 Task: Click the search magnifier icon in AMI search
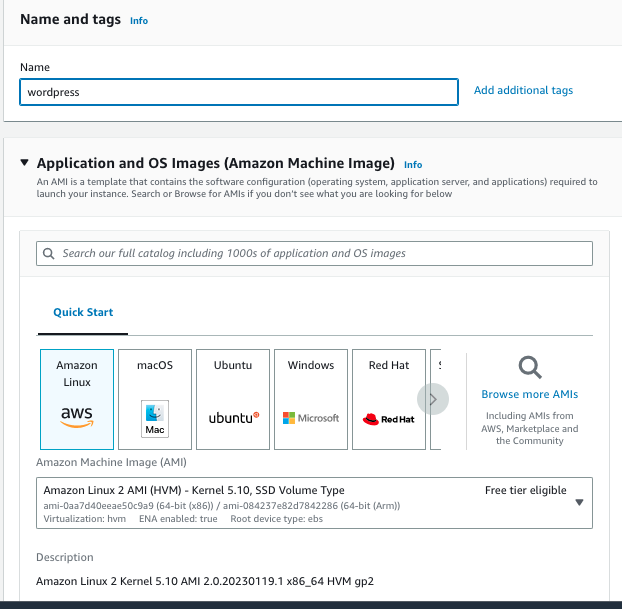tap(49, 254)
